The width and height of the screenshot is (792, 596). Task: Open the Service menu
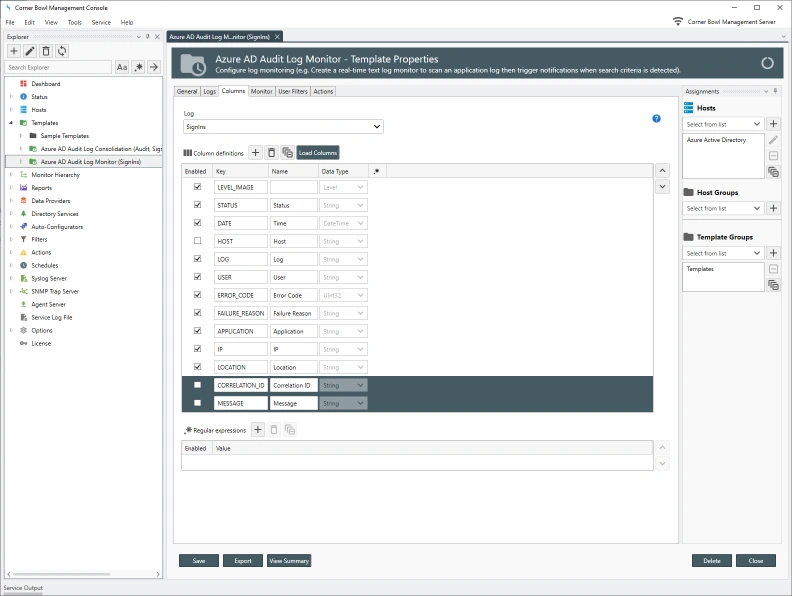point(101,22)
